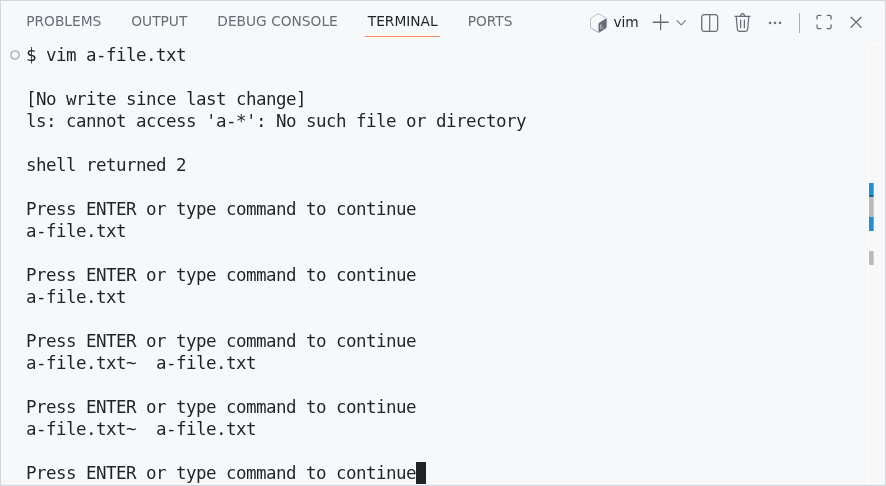Image resolution: width=886 pixels, height=486 pixels.
Task: Click the gray terminal scrollbar thumb
Action: click(x=871, y=207)
